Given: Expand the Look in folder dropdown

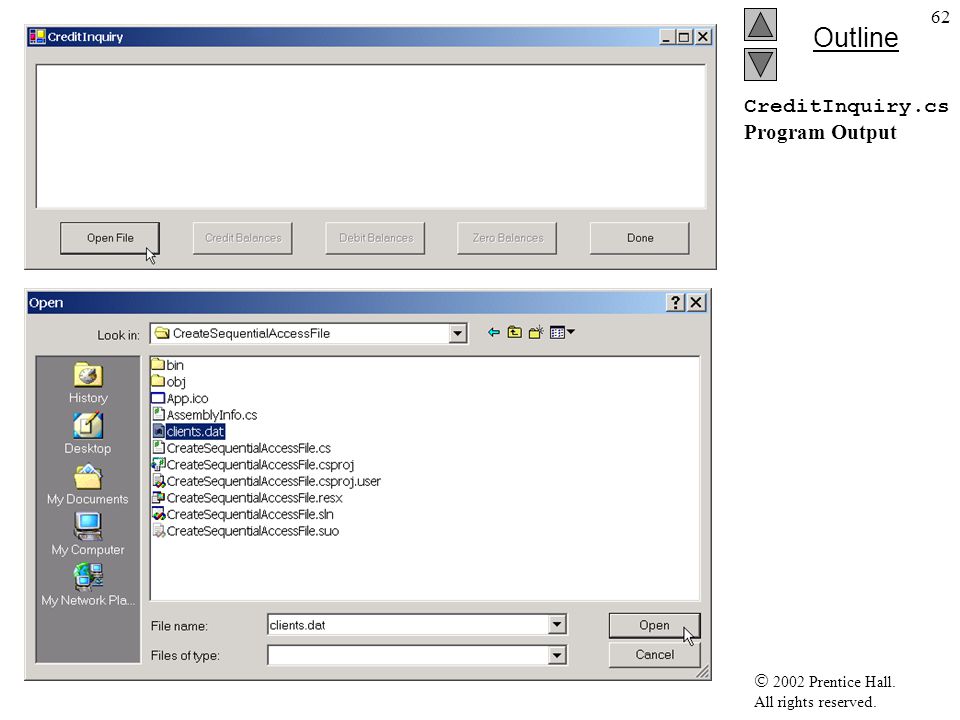Looking at the screenshot, I should click(457, 334).
